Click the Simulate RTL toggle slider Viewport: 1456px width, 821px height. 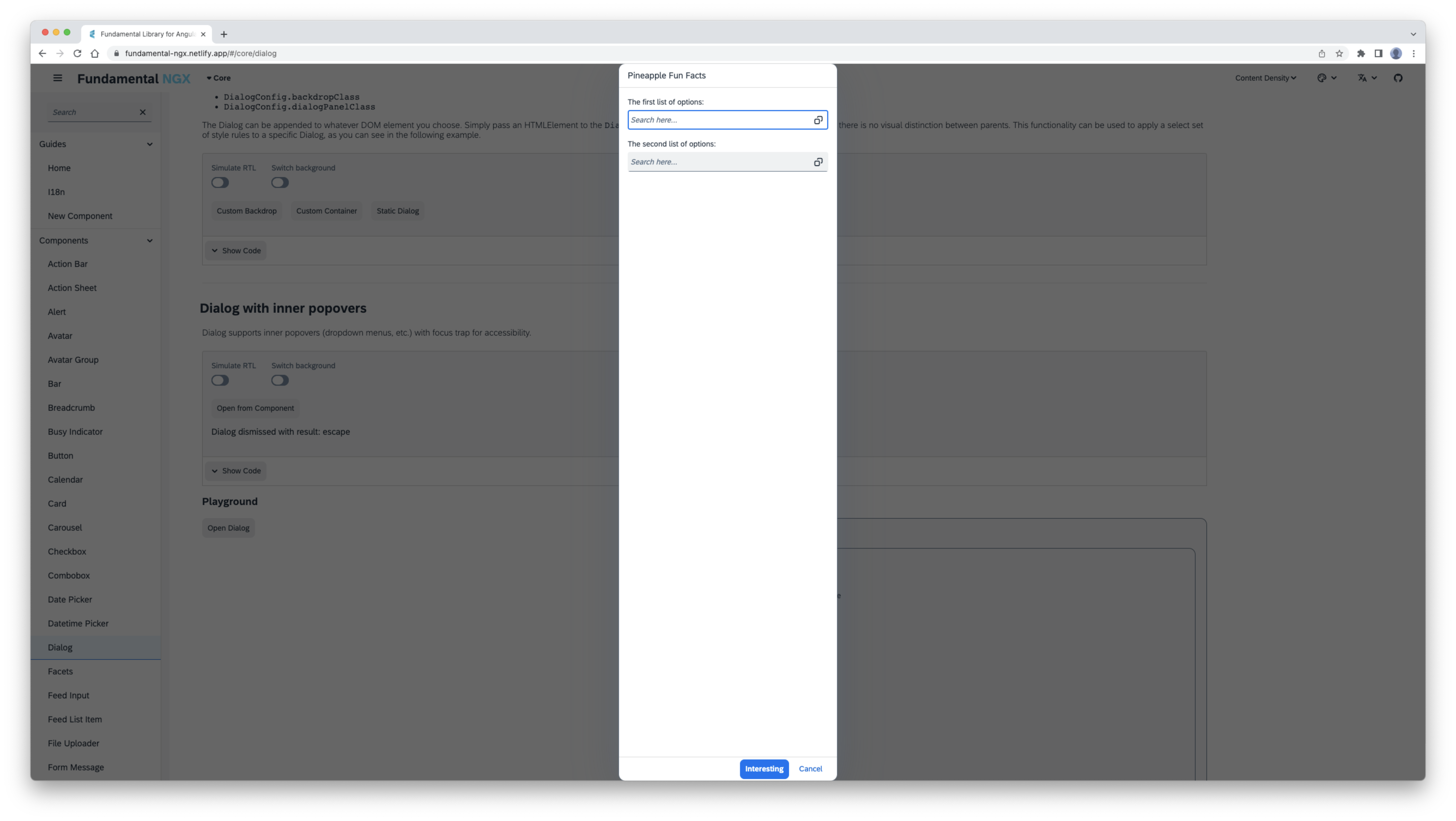click(x=220, y=183)
